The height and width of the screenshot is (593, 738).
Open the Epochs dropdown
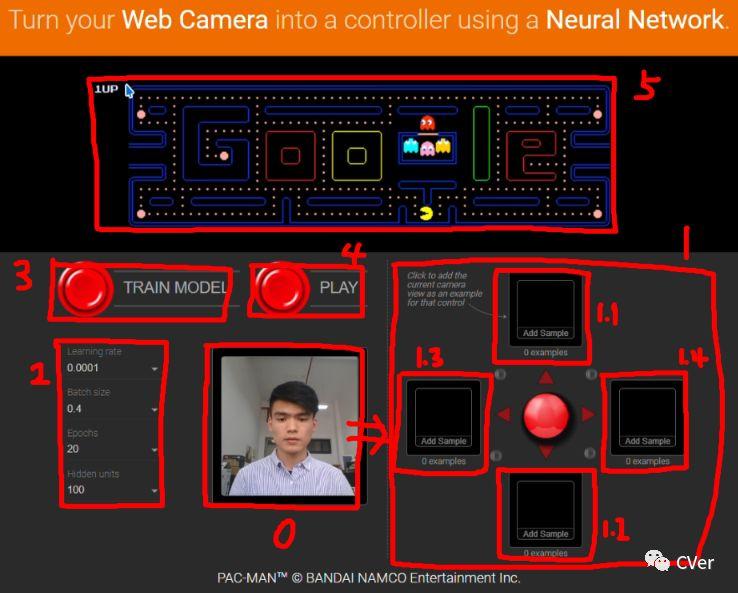pos(112,449)
